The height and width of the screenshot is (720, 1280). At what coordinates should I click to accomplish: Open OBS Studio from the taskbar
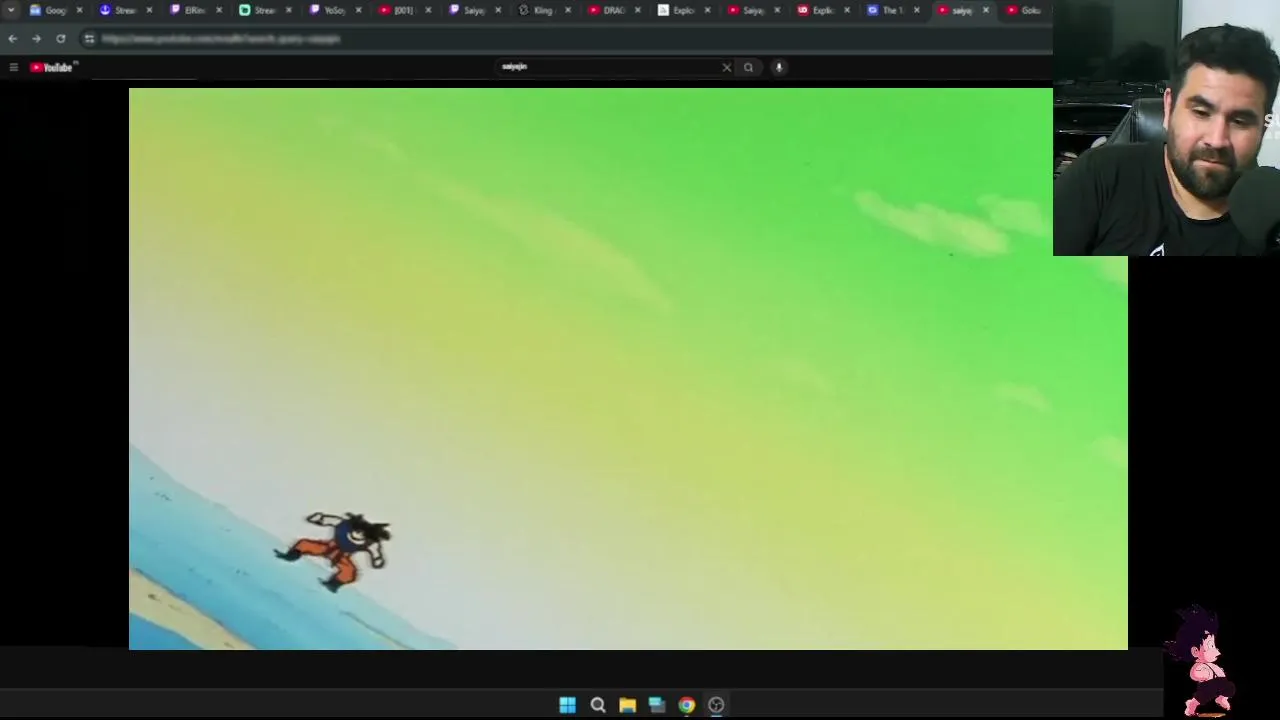coord(716,705)
